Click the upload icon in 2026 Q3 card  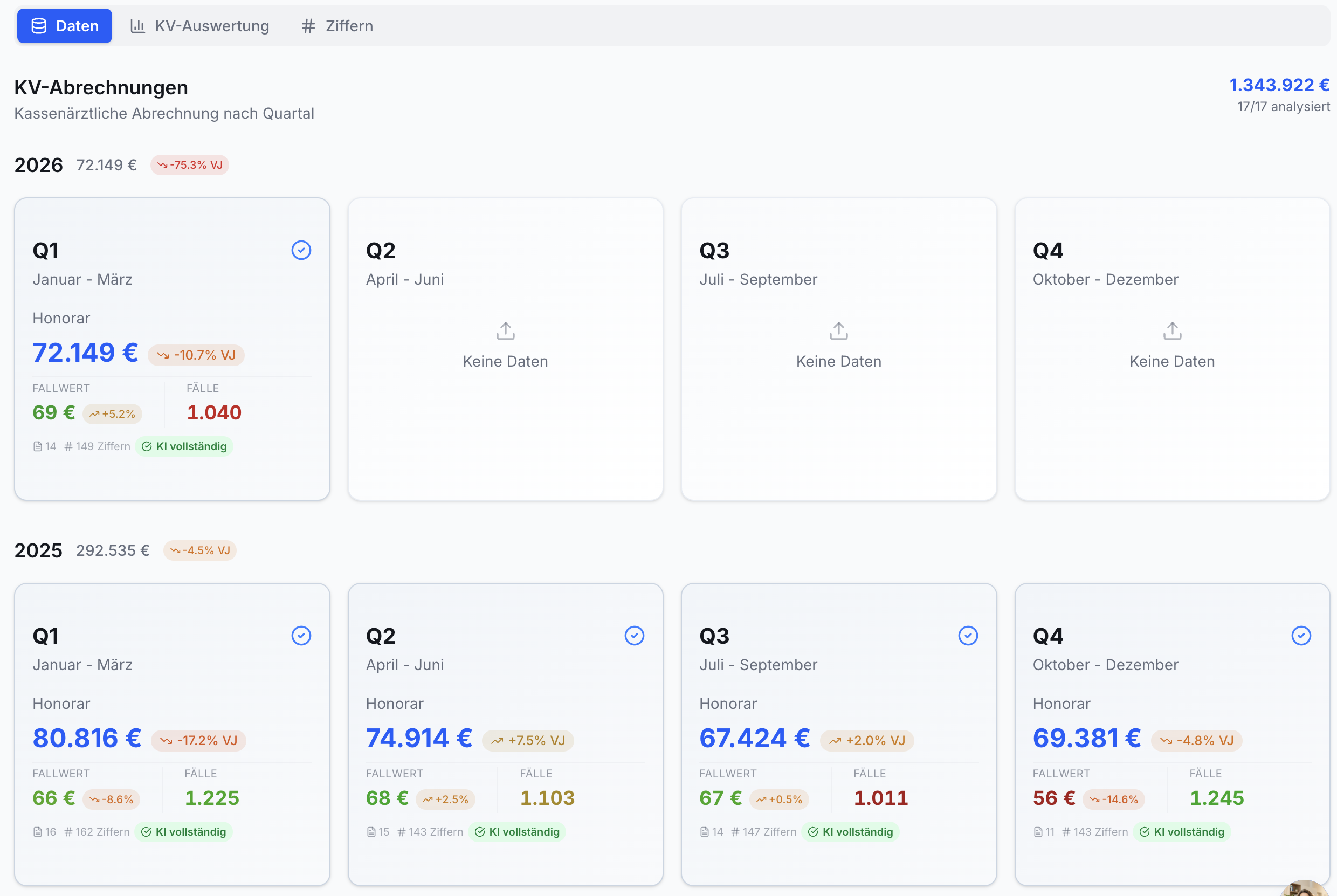click(839, 330)
